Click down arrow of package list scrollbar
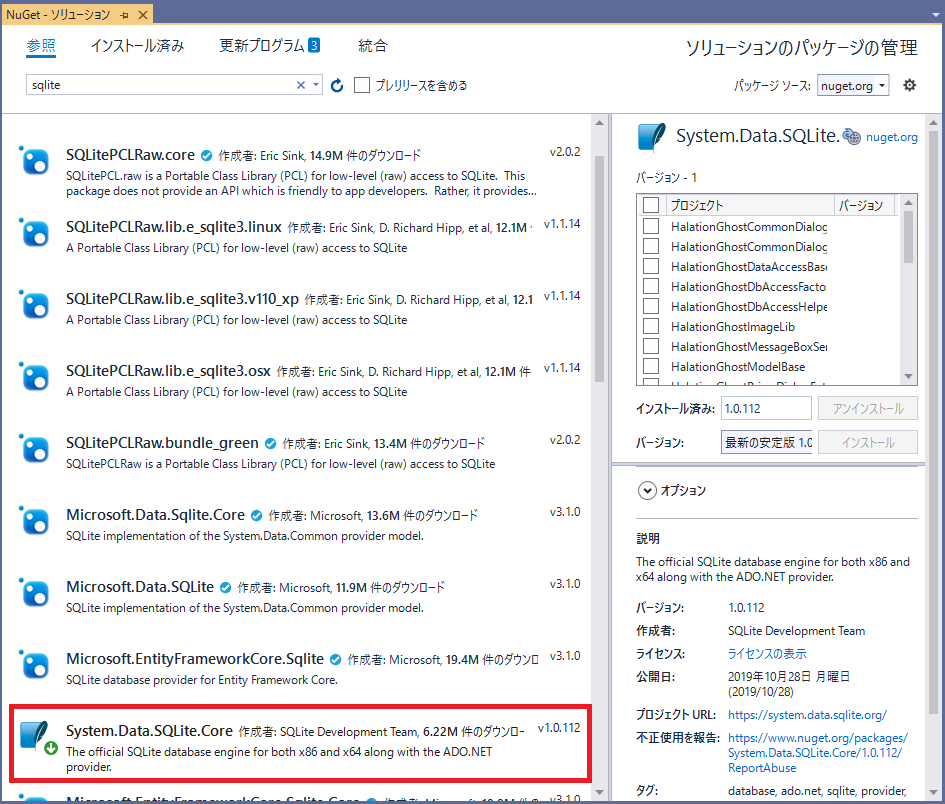 pyautogui.click(x=599, y=793)
